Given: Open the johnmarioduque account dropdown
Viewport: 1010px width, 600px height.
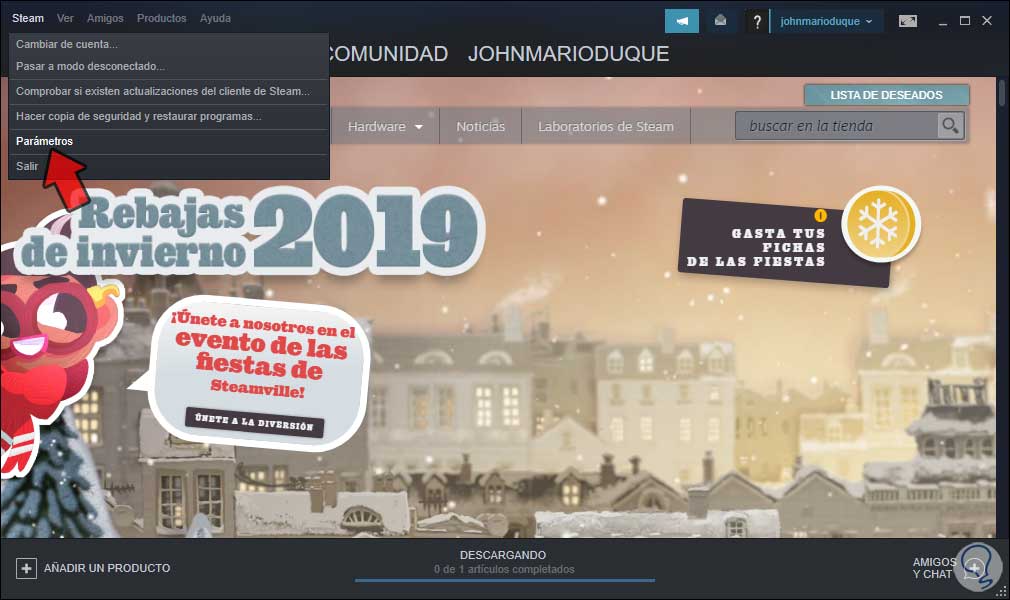Looking at the screenshot, I should click(826, 21).
